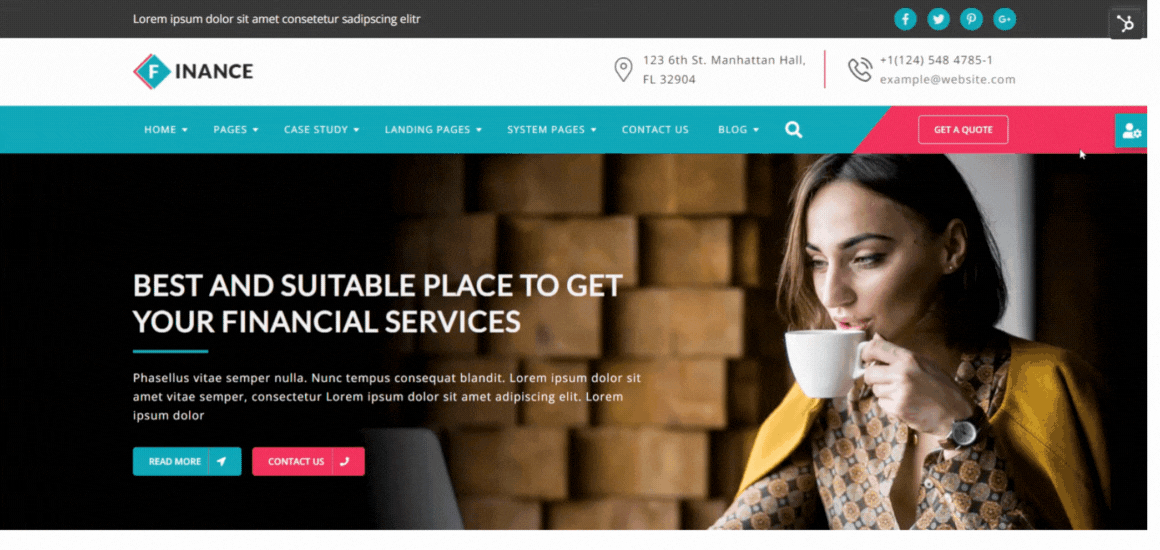This screenshot has height=550, width=1160.
Task: Select the Contact Us menu item
Action: tap(655, 130)
